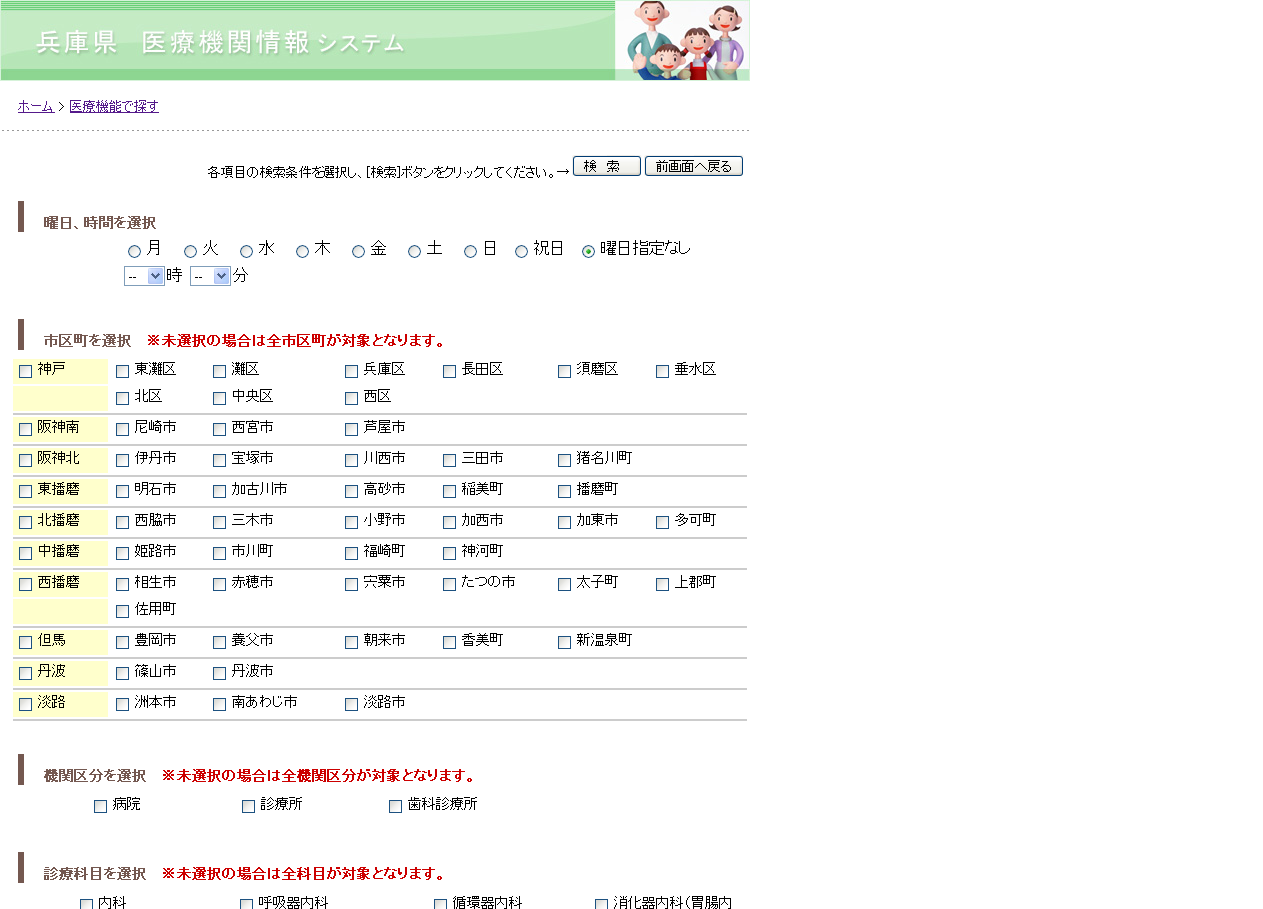Open the 分 minute dropdown
The image size is (1263, 909).
click(x=210, y=276)
